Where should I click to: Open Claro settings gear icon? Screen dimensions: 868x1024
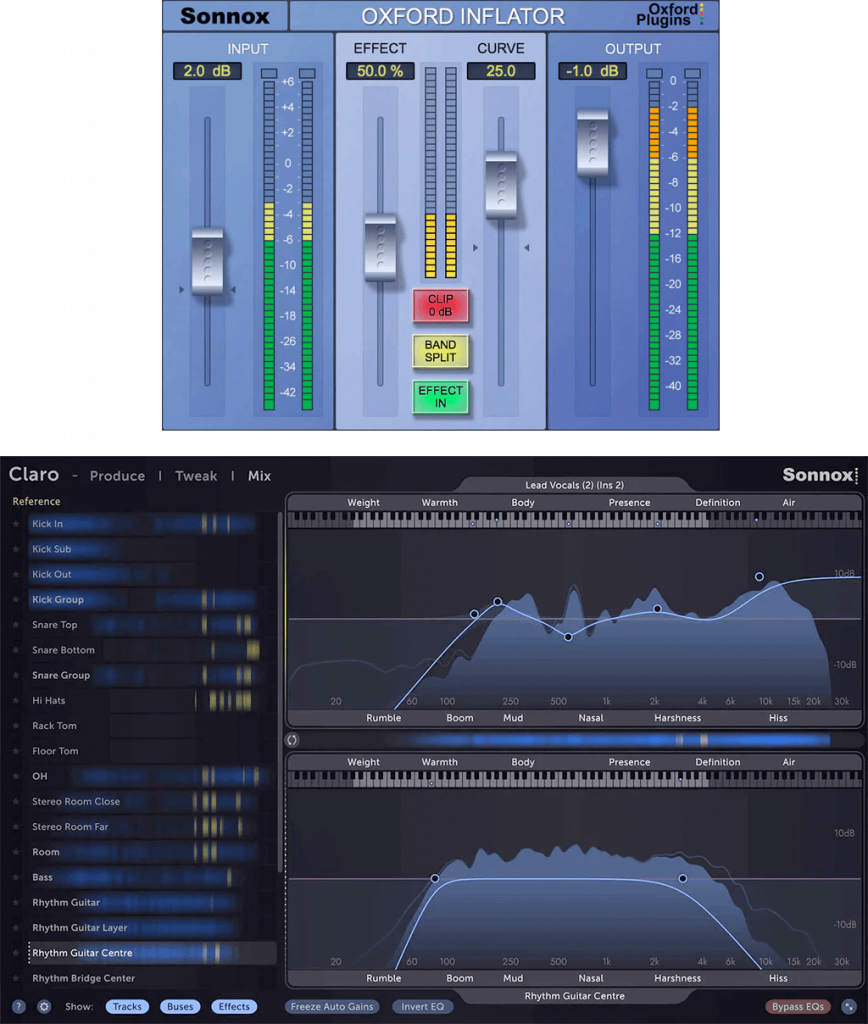pyautogui.click(x=44, y=1006)
